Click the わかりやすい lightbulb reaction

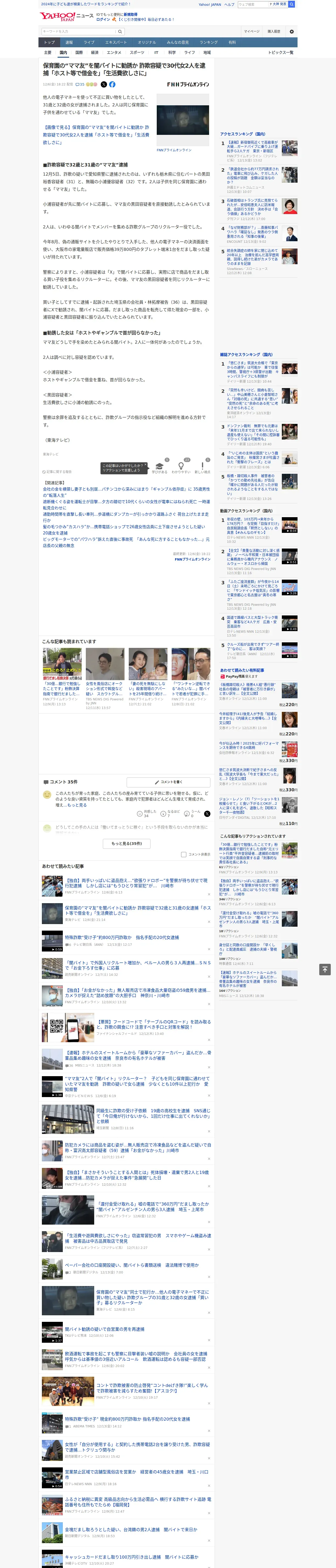click(x=181, y=468)
